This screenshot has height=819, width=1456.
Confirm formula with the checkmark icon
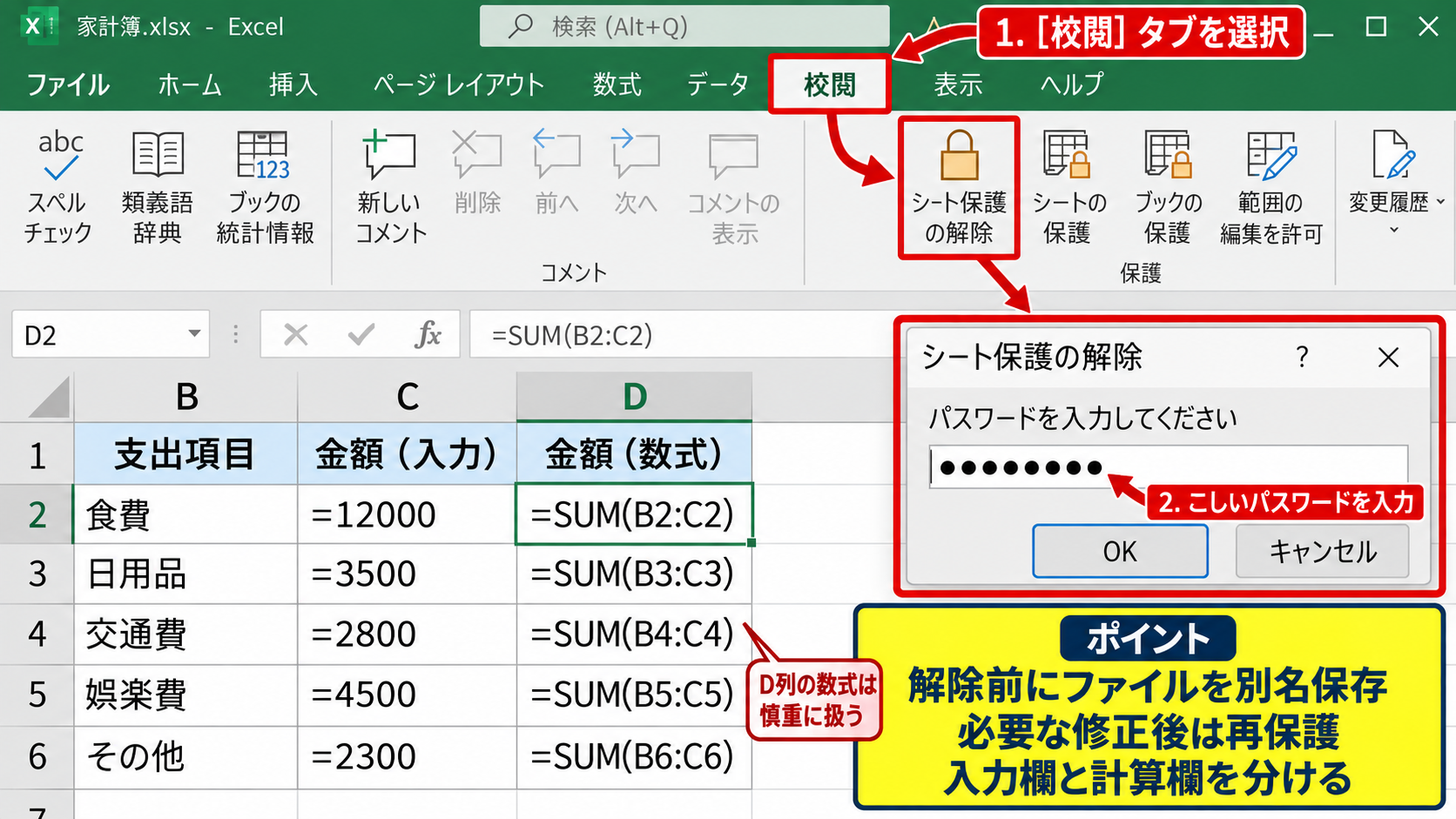361,334
